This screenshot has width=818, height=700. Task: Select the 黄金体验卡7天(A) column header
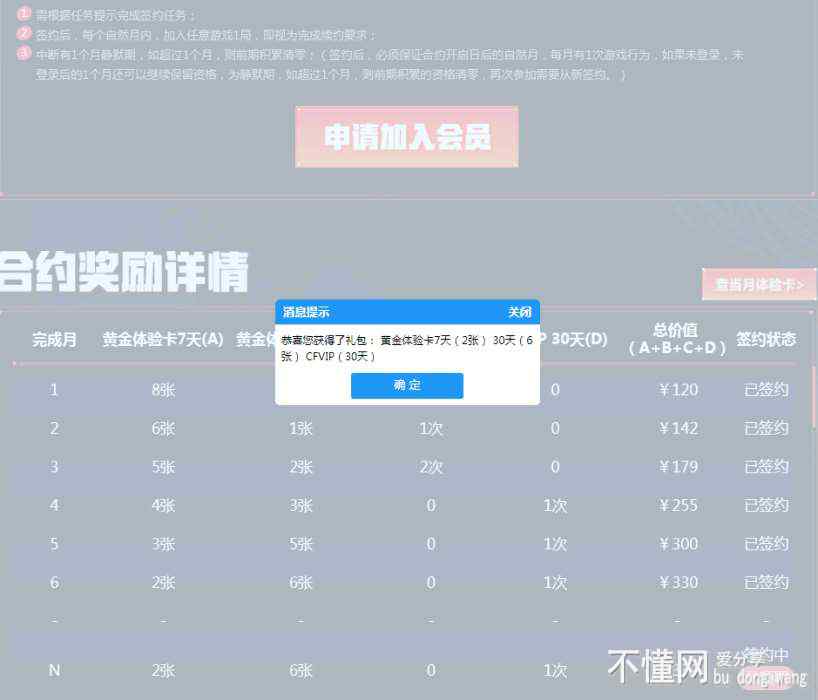tap(163, 340)
